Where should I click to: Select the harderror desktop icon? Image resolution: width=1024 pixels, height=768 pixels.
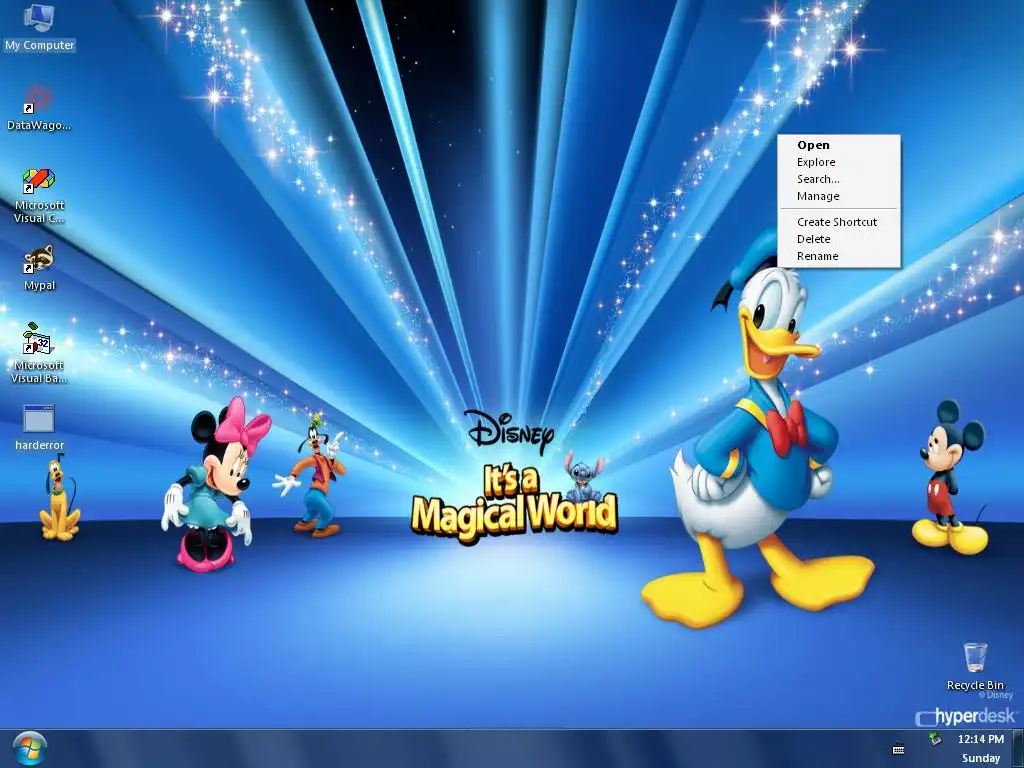pyautogui.click(x=39, y=427)
